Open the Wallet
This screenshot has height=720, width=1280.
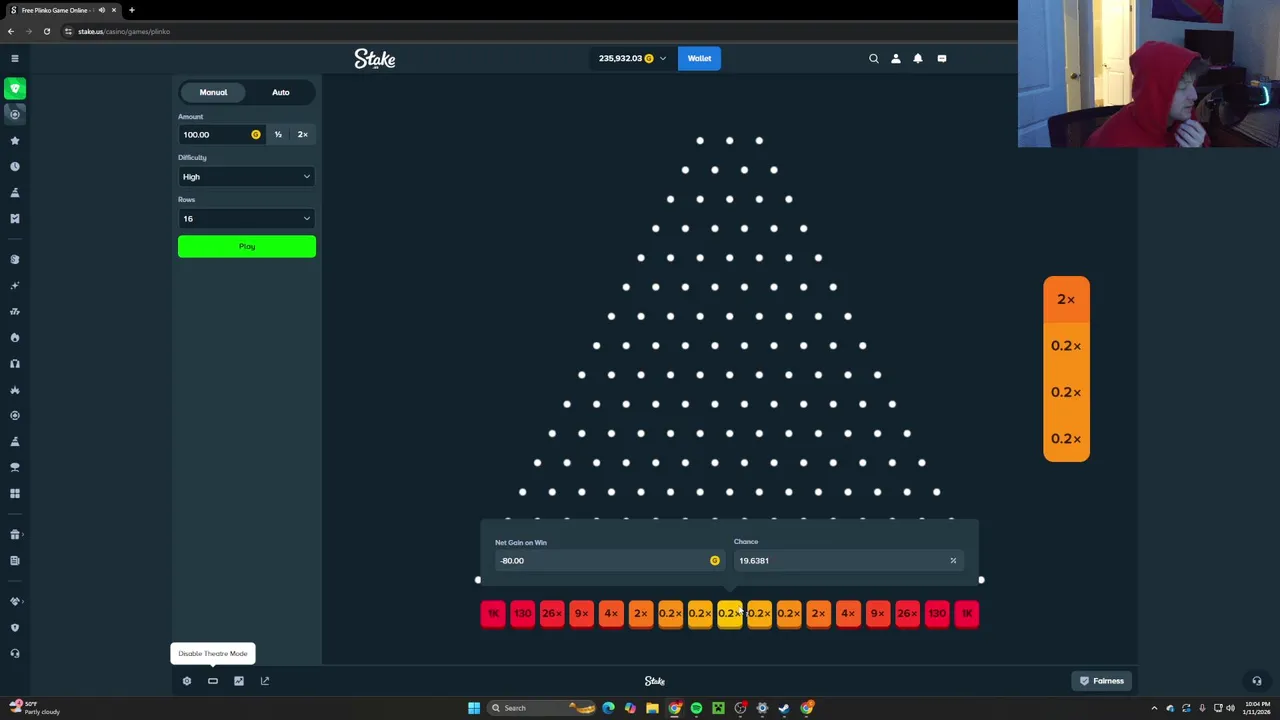coord(699,58)
